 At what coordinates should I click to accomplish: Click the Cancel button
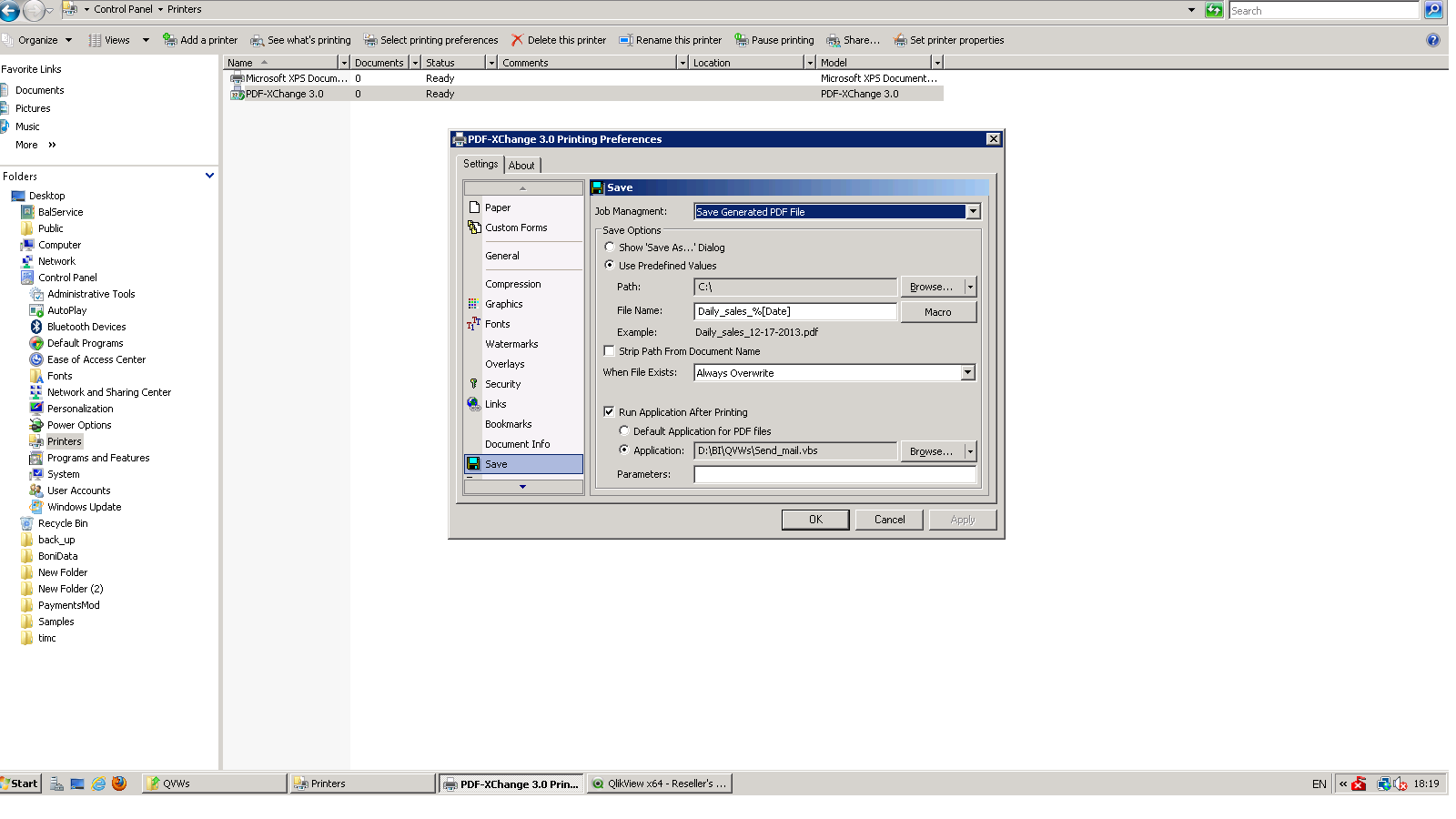[x=889, y=520]
